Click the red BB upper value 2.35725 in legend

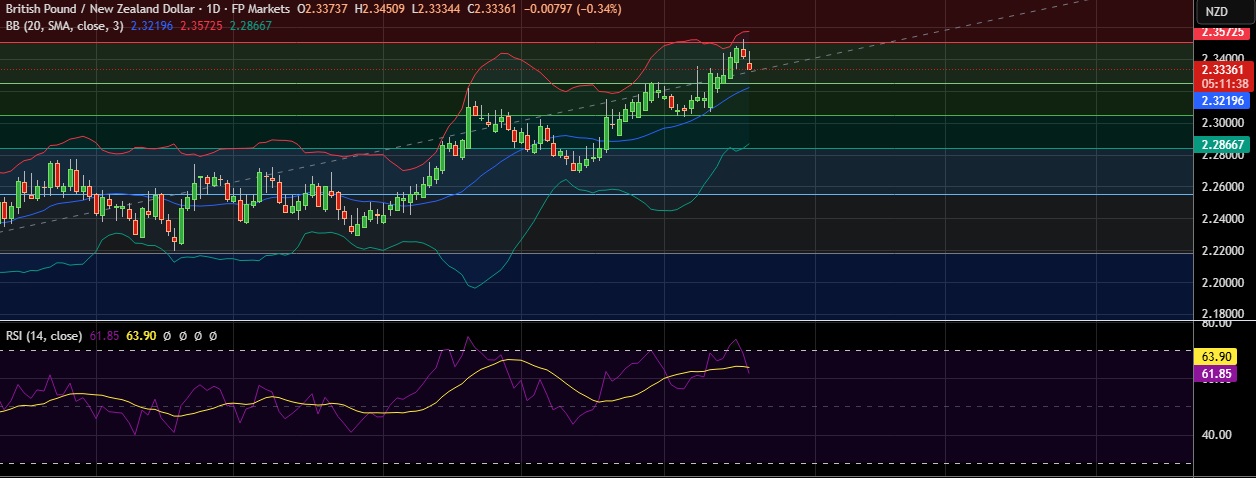203,26
